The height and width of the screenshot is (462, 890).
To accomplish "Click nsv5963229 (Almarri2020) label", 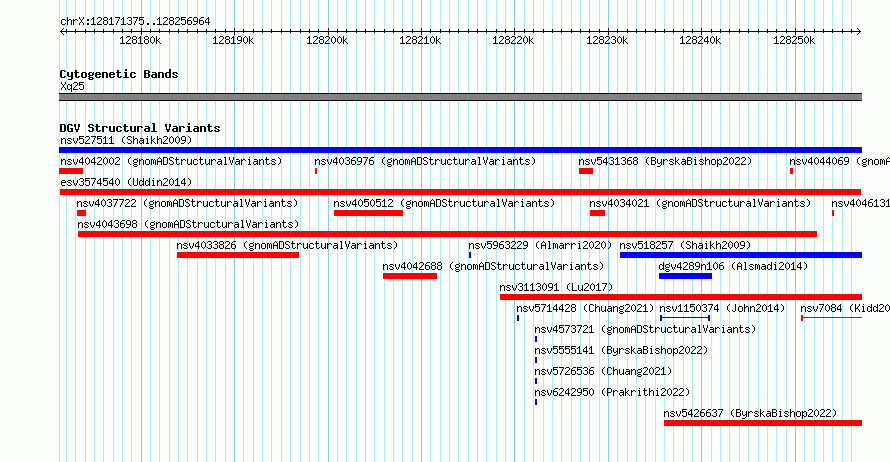I will (540, 245).
